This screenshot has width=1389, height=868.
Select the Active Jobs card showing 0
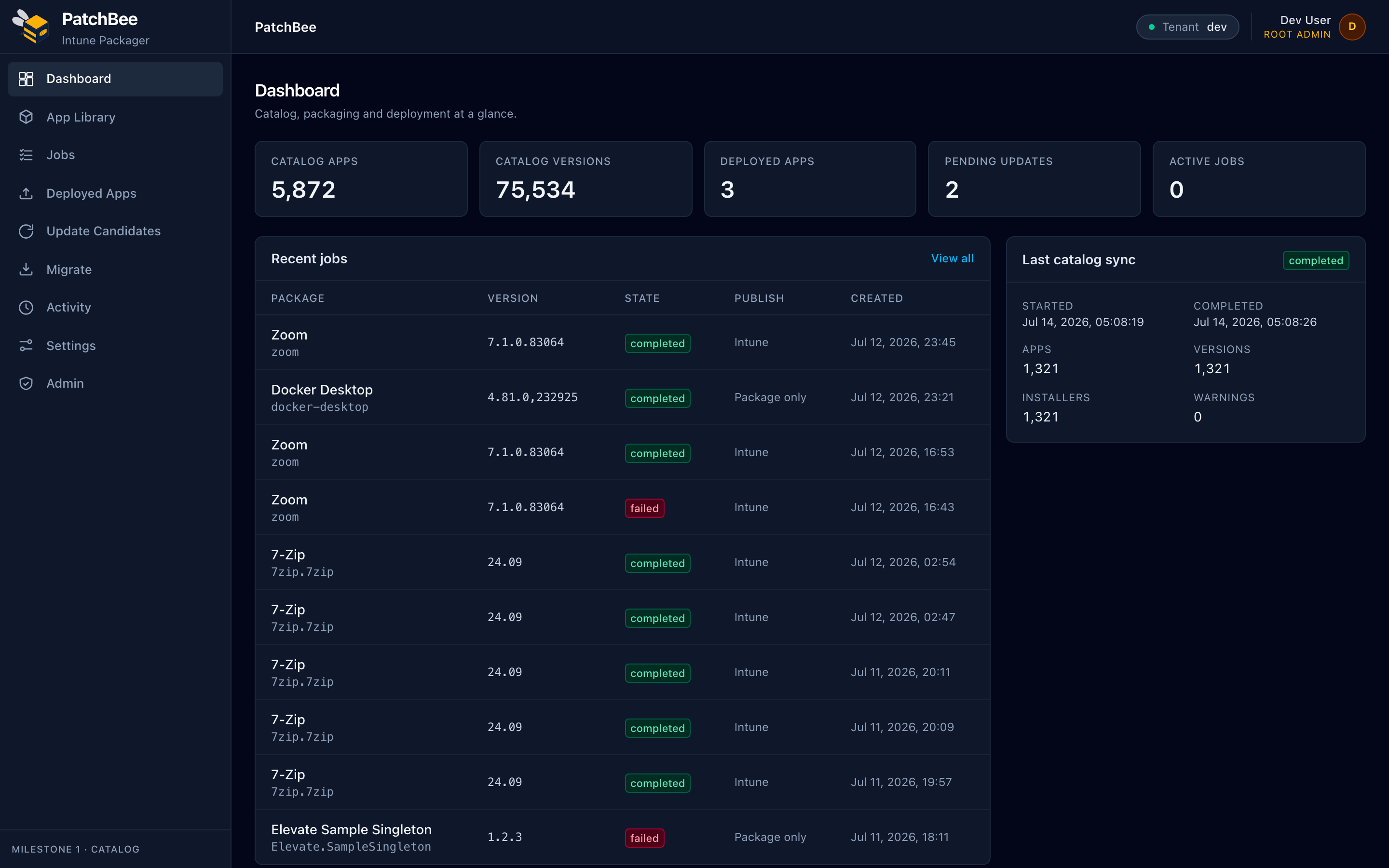pos(1259,178)
